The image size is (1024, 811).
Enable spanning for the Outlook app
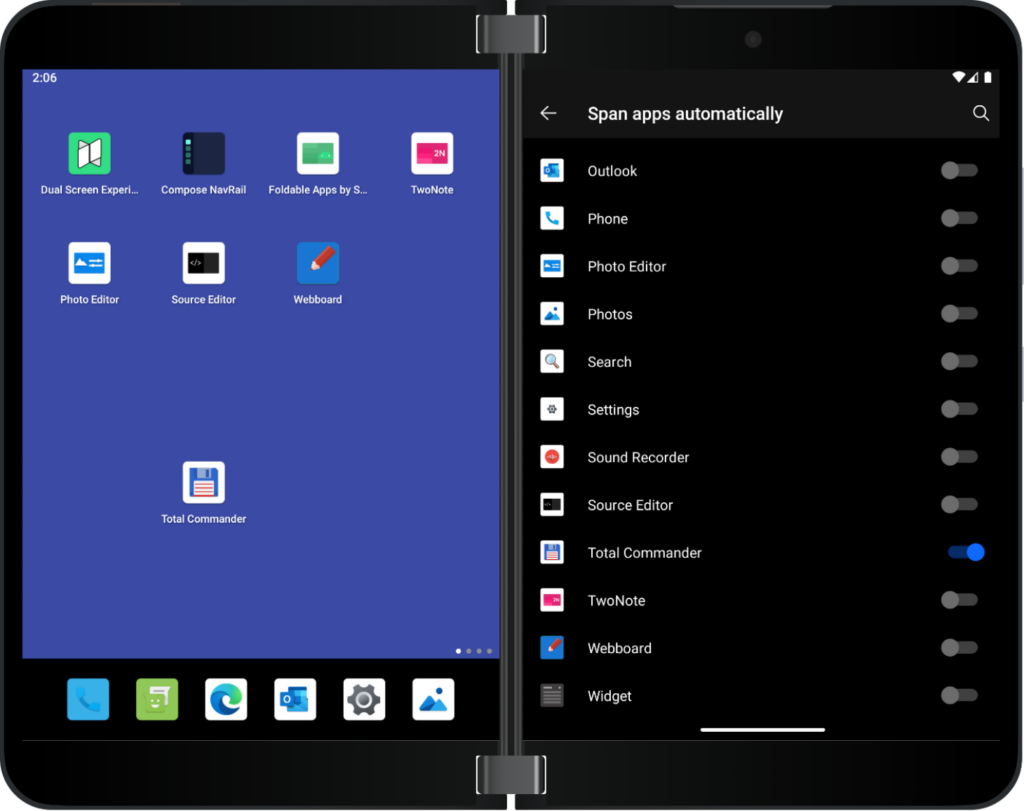click(958, 170)
